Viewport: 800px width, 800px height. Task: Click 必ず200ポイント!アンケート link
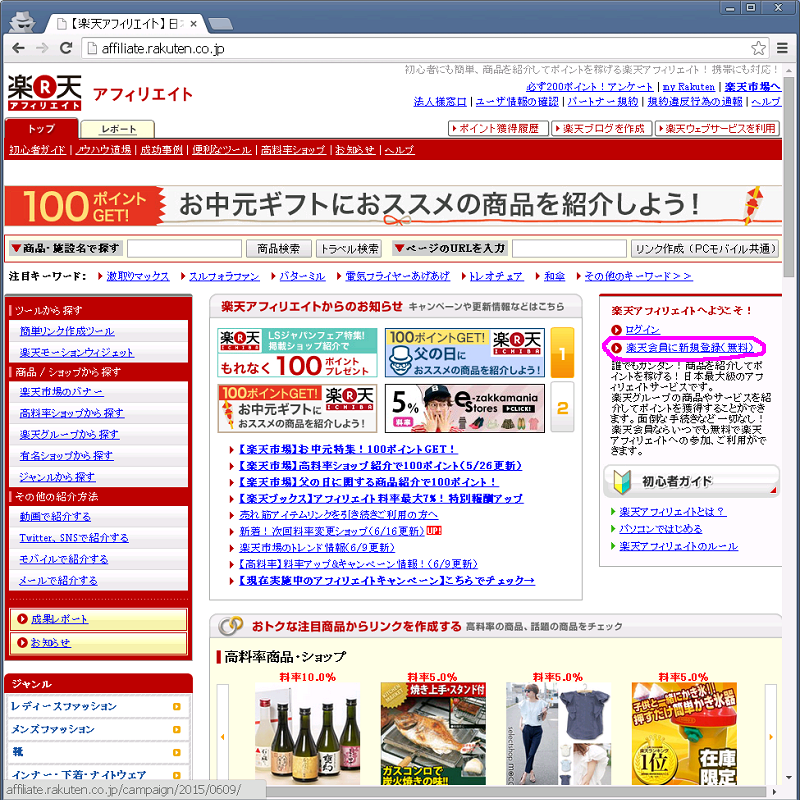(x=590, y=87)
